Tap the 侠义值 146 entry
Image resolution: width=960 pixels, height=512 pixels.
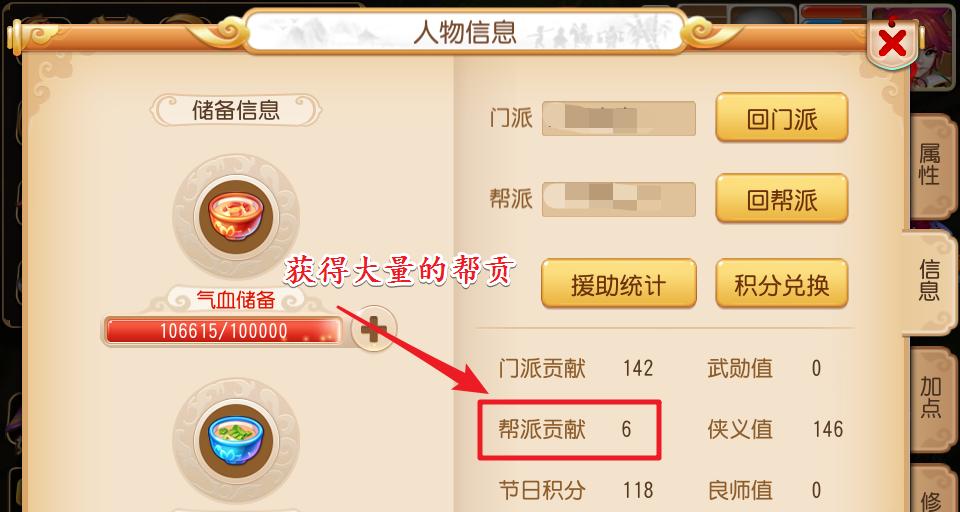[775, 429]
